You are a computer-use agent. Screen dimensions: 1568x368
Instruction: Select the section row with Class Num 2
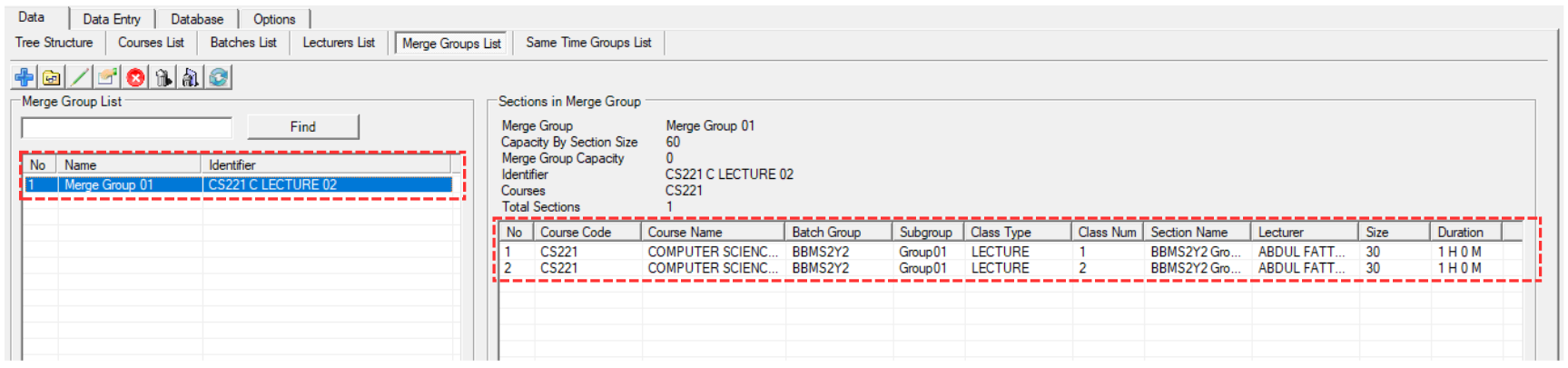tap(817, 268)
